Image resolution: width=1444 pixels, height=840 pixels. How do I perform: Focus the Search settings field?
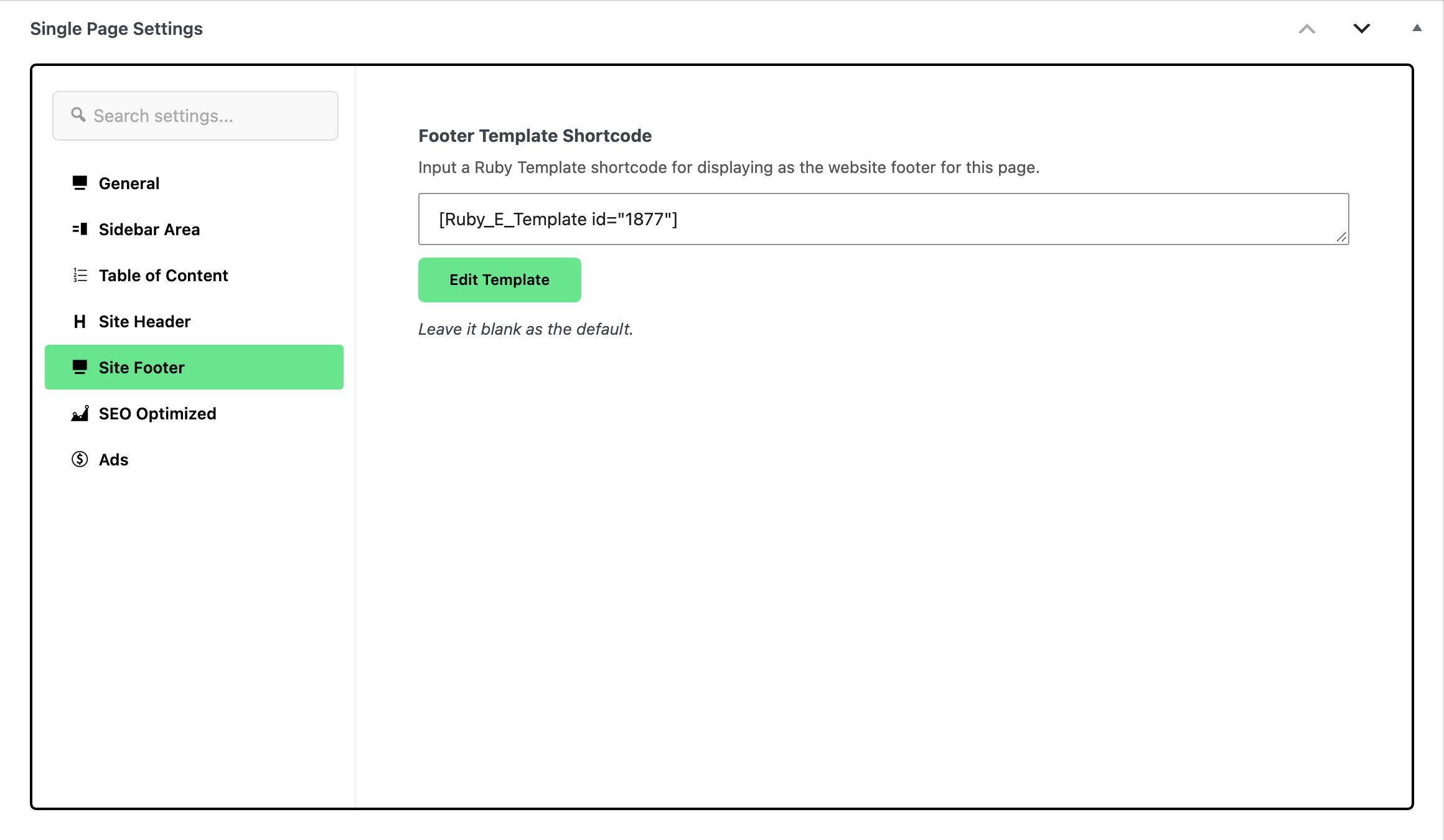[x=195, y=116]
